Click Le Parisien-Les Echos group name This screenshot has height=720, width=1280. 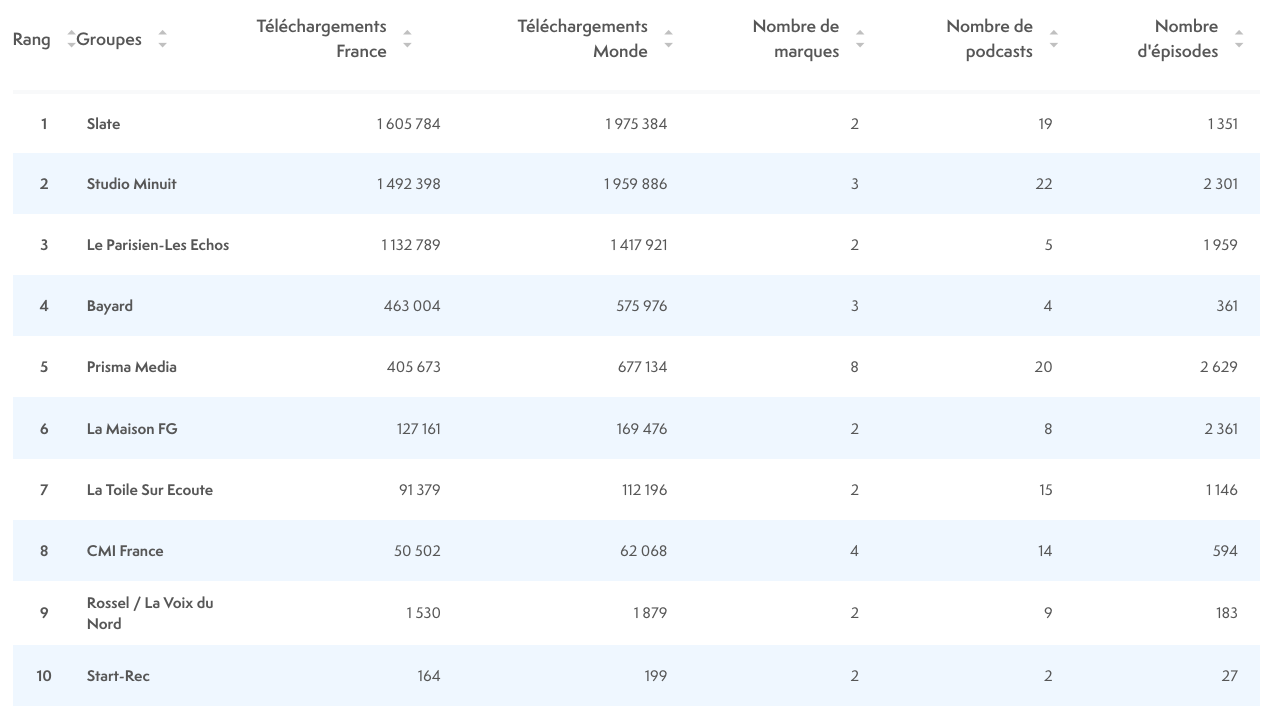point(158,245)
